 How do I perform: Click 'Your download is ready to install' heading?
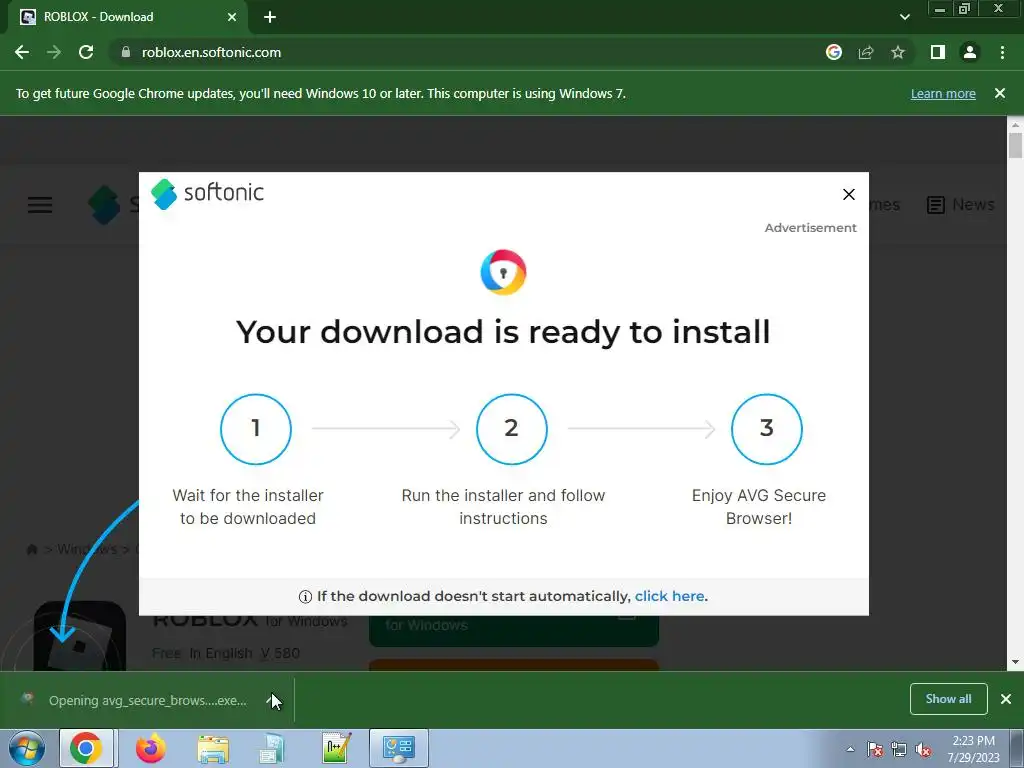coord(504,332)
